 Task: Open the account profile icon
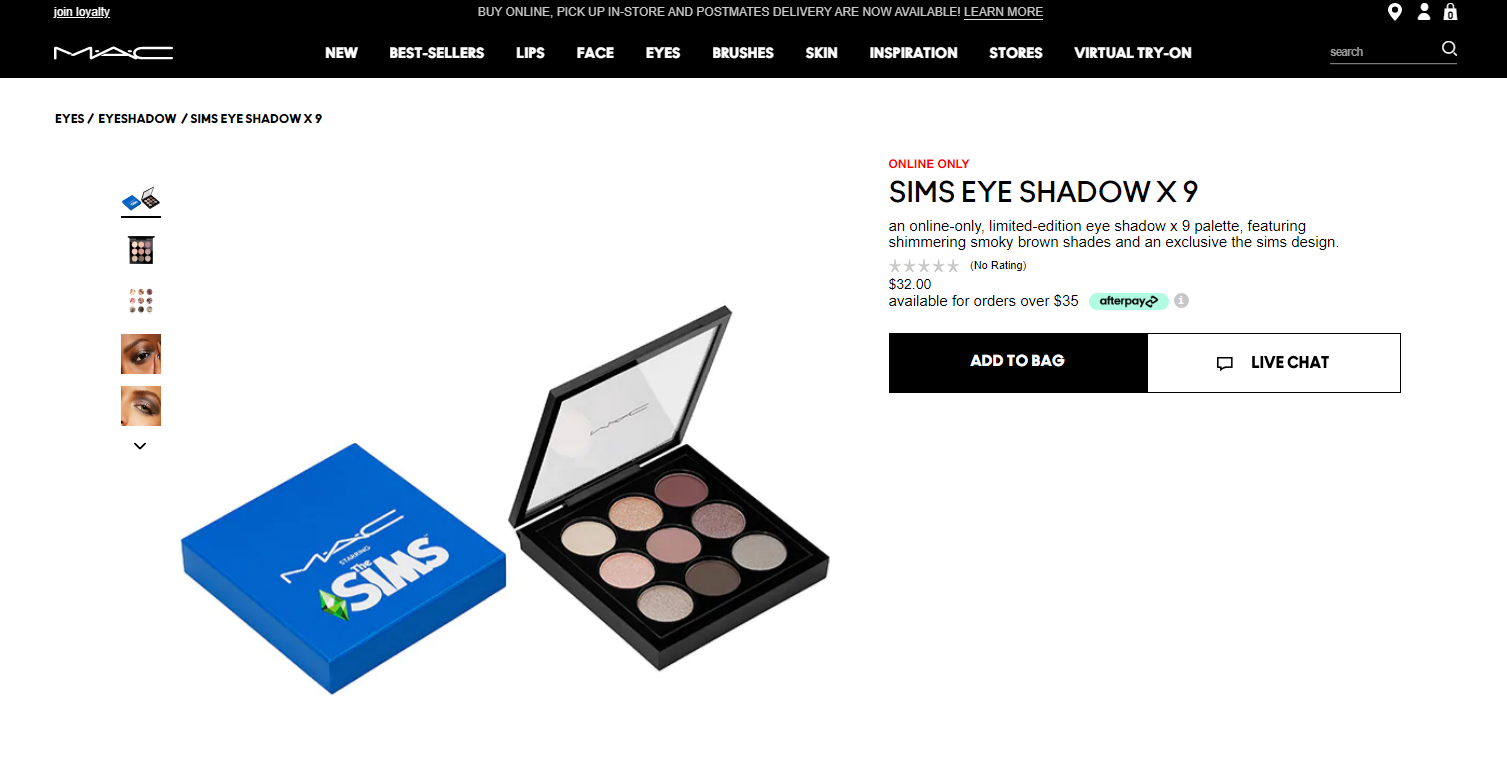(1424, 12)
